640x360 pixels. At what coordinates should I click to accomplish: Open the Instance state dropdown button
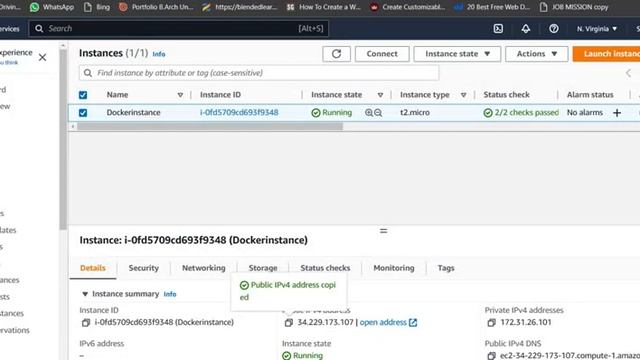click(457, 54)
